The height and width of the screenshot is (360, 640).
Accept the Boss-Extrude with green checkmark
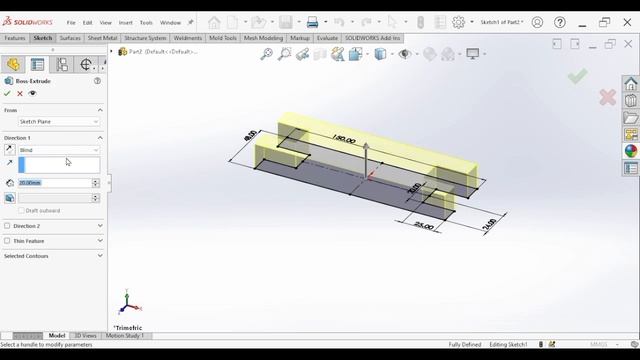(x=7, y=93)
